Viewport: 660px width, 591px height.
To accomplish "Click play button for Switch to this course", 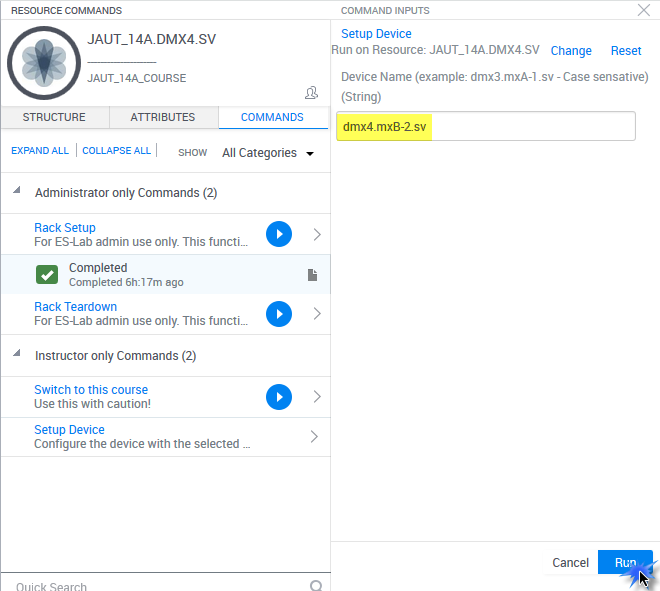I will [279, 397].
